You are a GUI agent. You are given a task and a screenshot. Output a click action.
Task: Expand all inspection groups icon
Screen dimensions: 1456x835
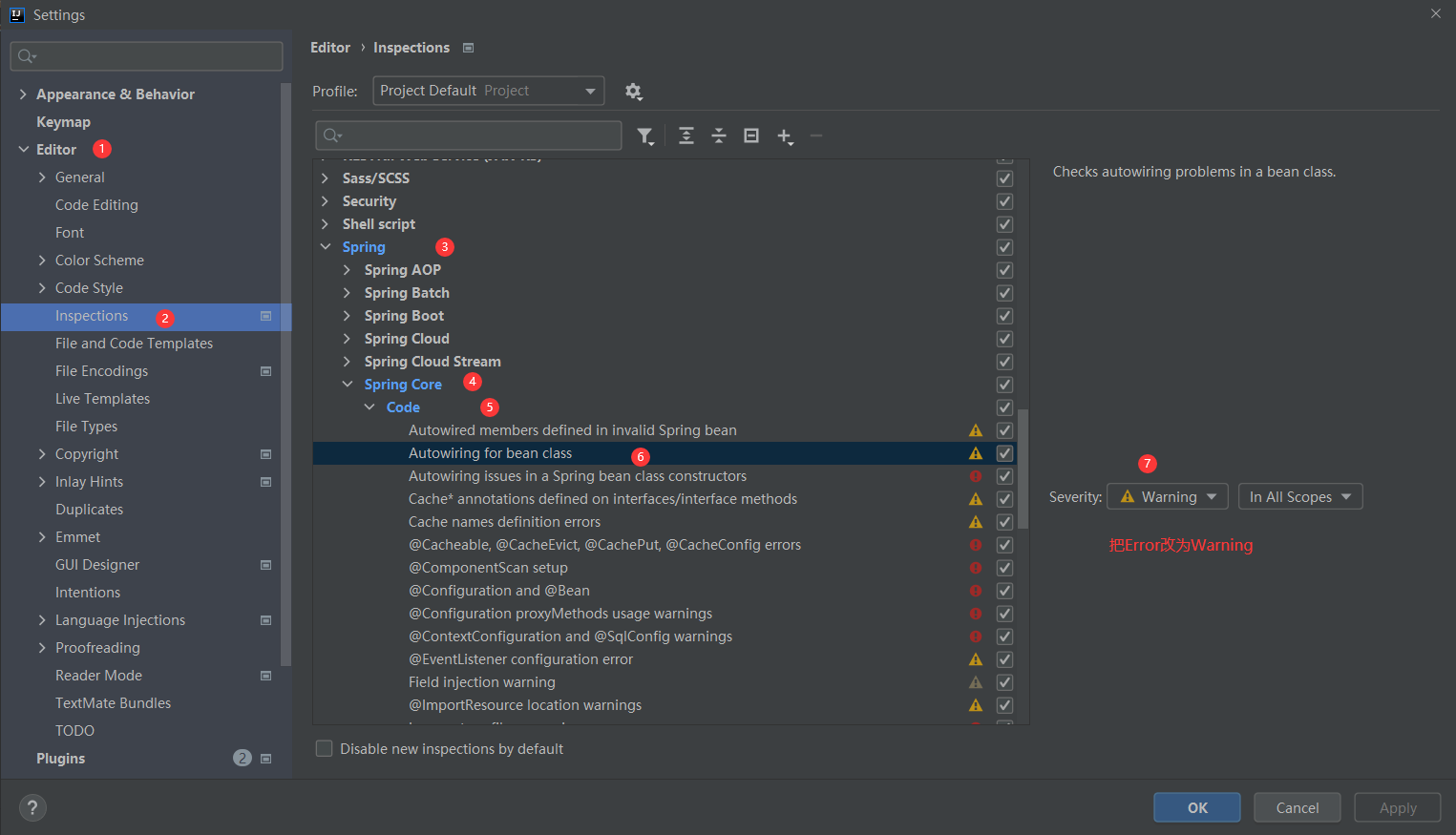pos(686,136)
